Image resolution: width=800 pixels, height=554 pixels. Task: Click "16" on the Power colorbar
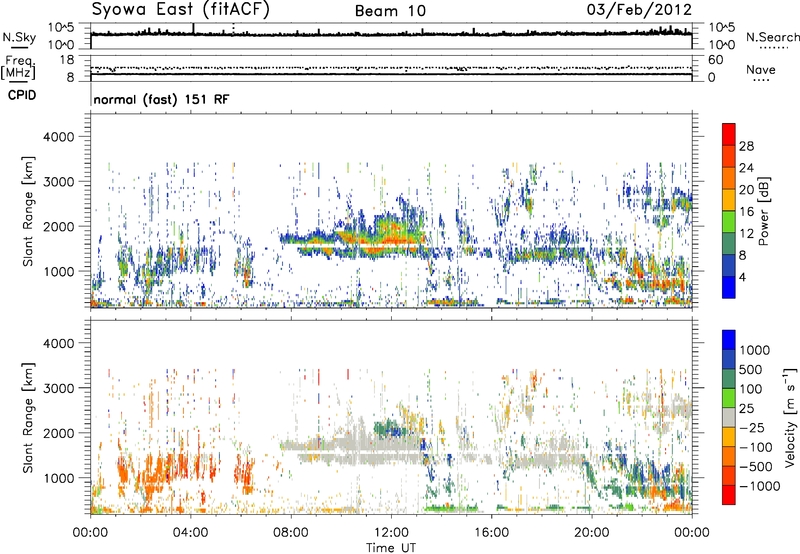[746, 212]
